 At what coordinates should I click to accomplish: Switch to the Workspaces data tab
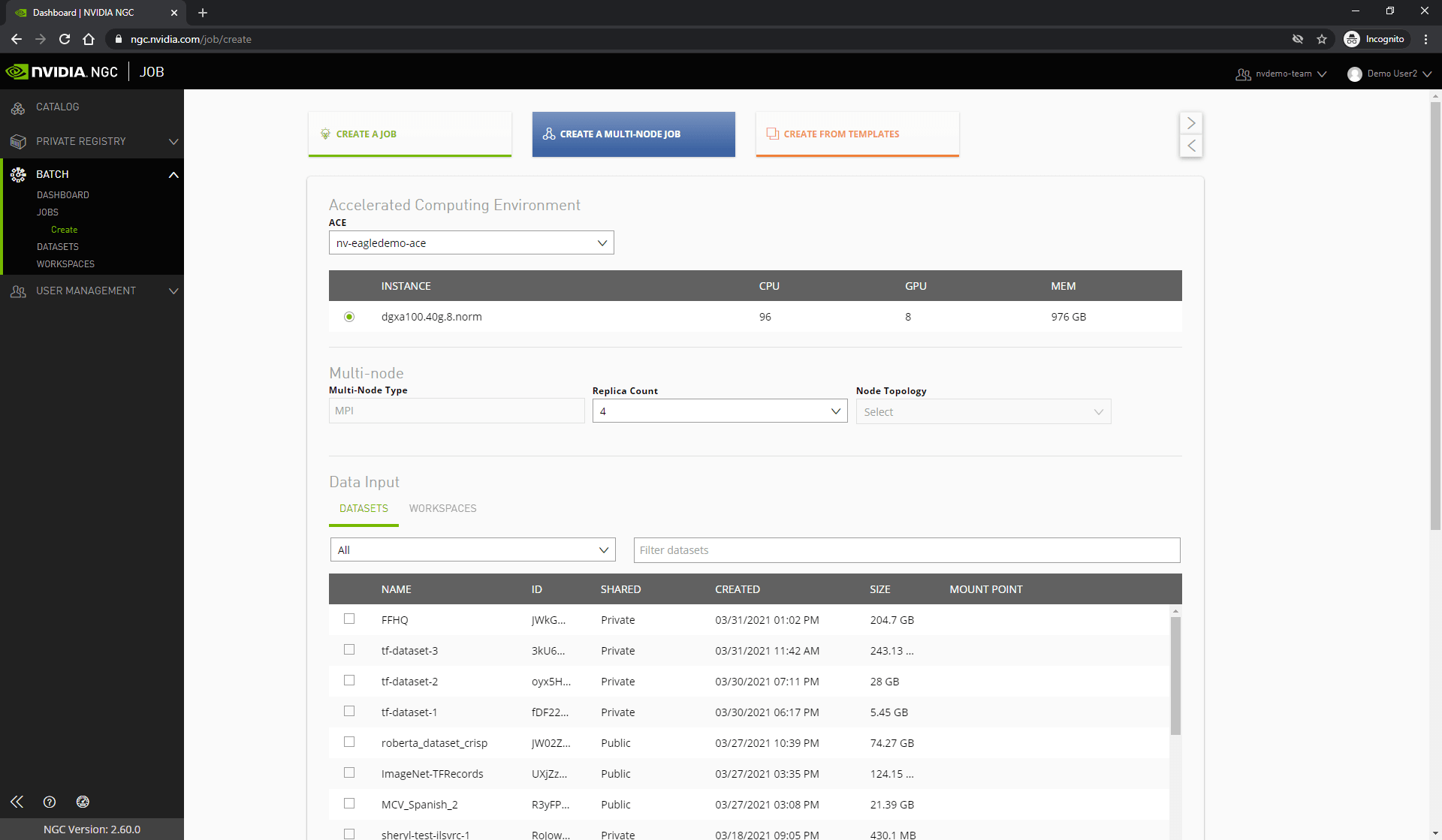[442, 509]
